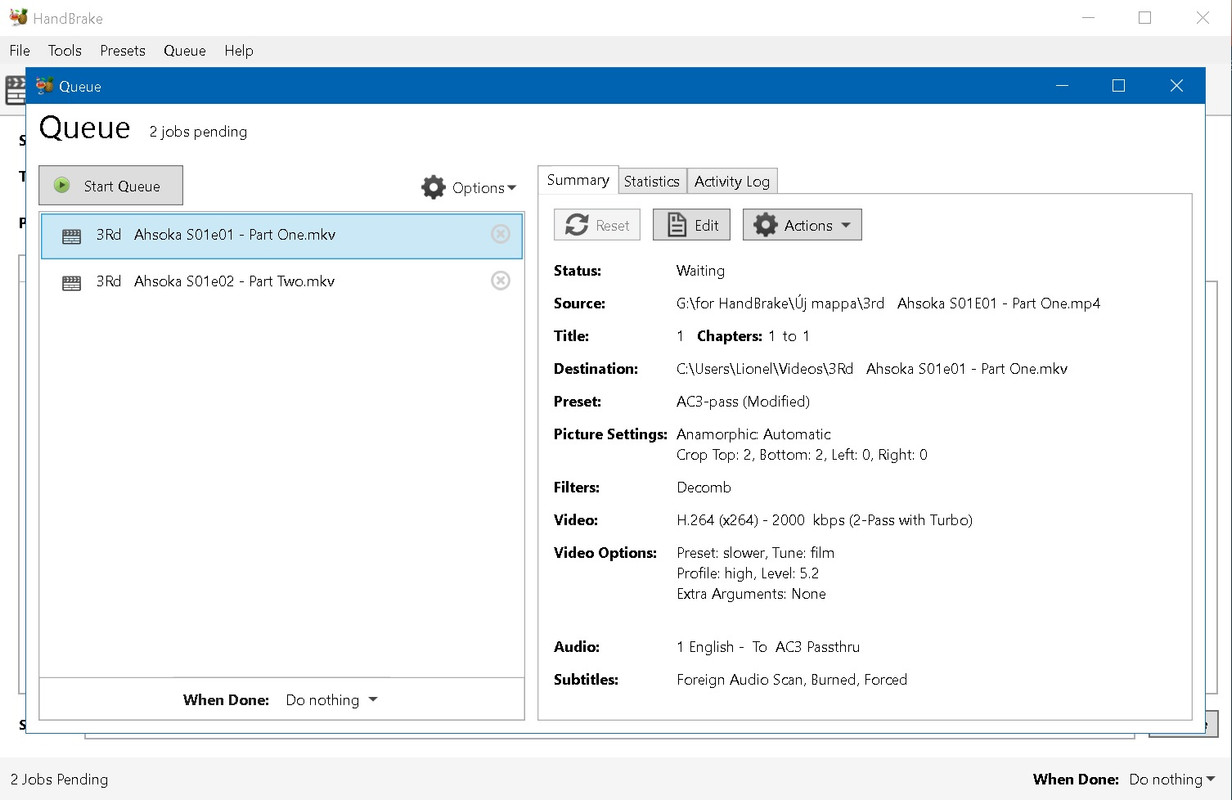
Task: Open When Done dropdown in Queue window
Action: [x=332, y=700]
